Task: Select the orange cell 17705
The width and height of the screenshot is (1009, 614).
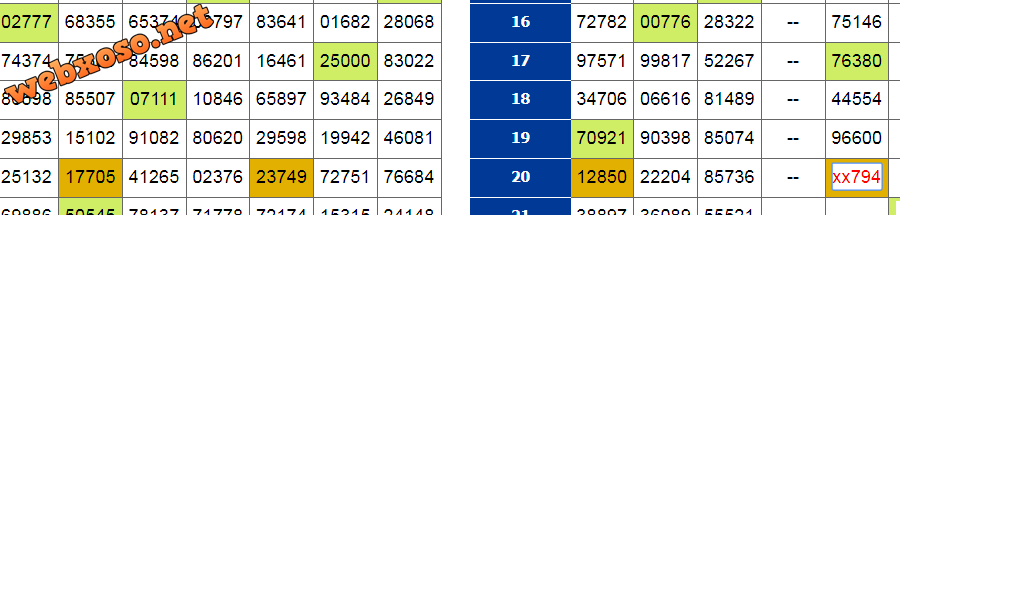Action: tap(90, 178)
